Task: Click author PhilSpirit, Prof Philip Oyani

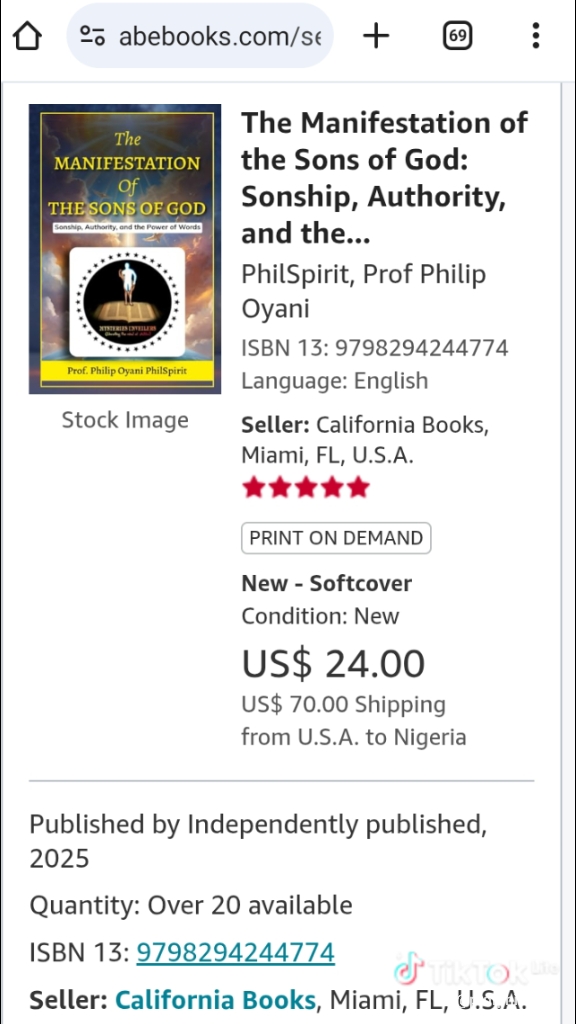Action: tap(363, 291)
